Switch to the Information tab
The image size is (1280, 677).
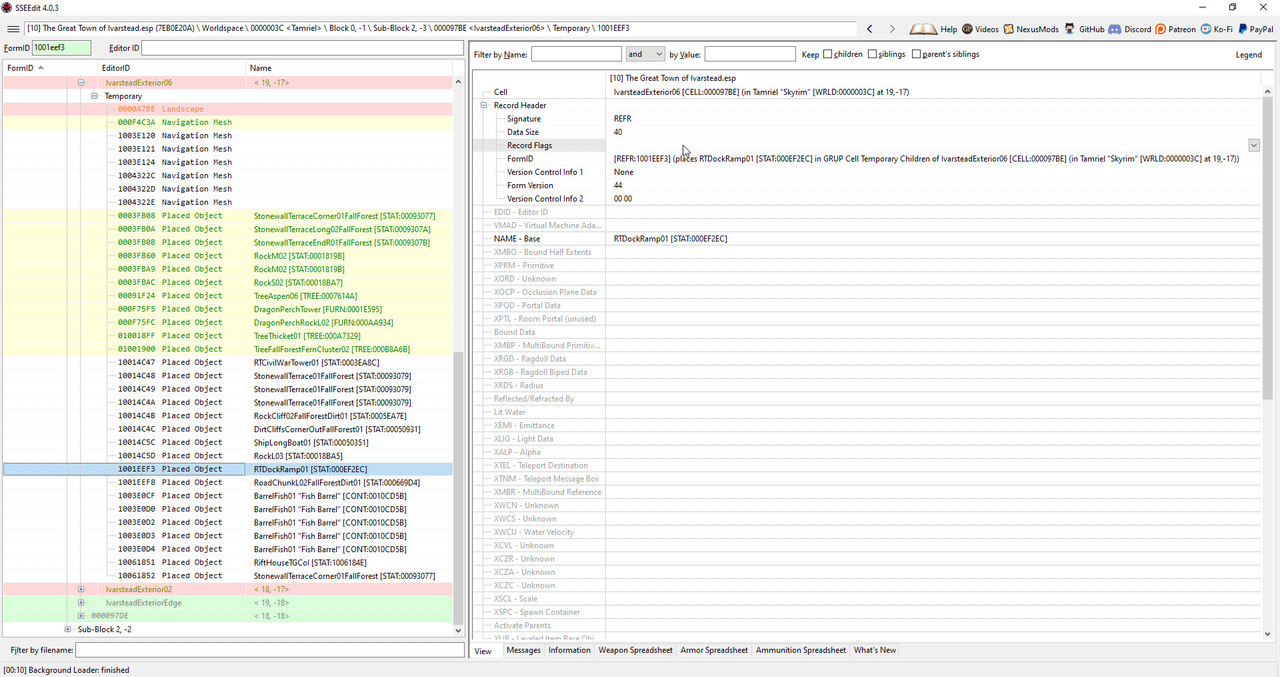[569, 650]
